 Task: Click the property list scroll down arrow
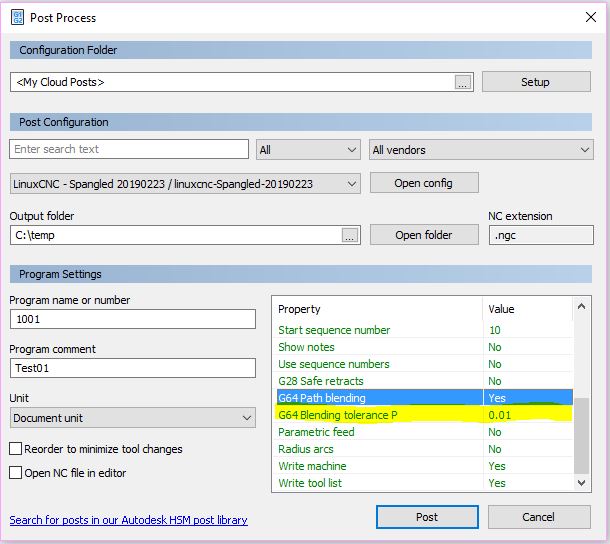(x=581, y=483)
